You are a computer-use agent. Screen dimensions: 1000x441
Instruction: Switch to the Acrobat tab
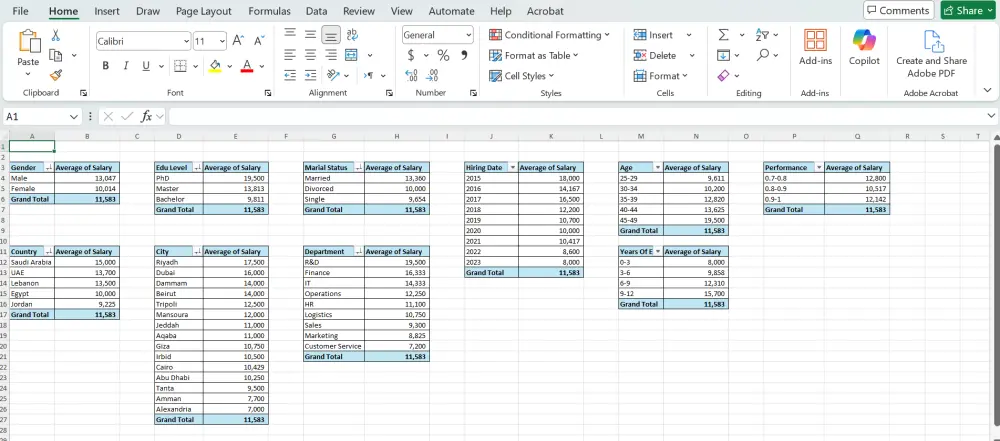tap(545, 11)
